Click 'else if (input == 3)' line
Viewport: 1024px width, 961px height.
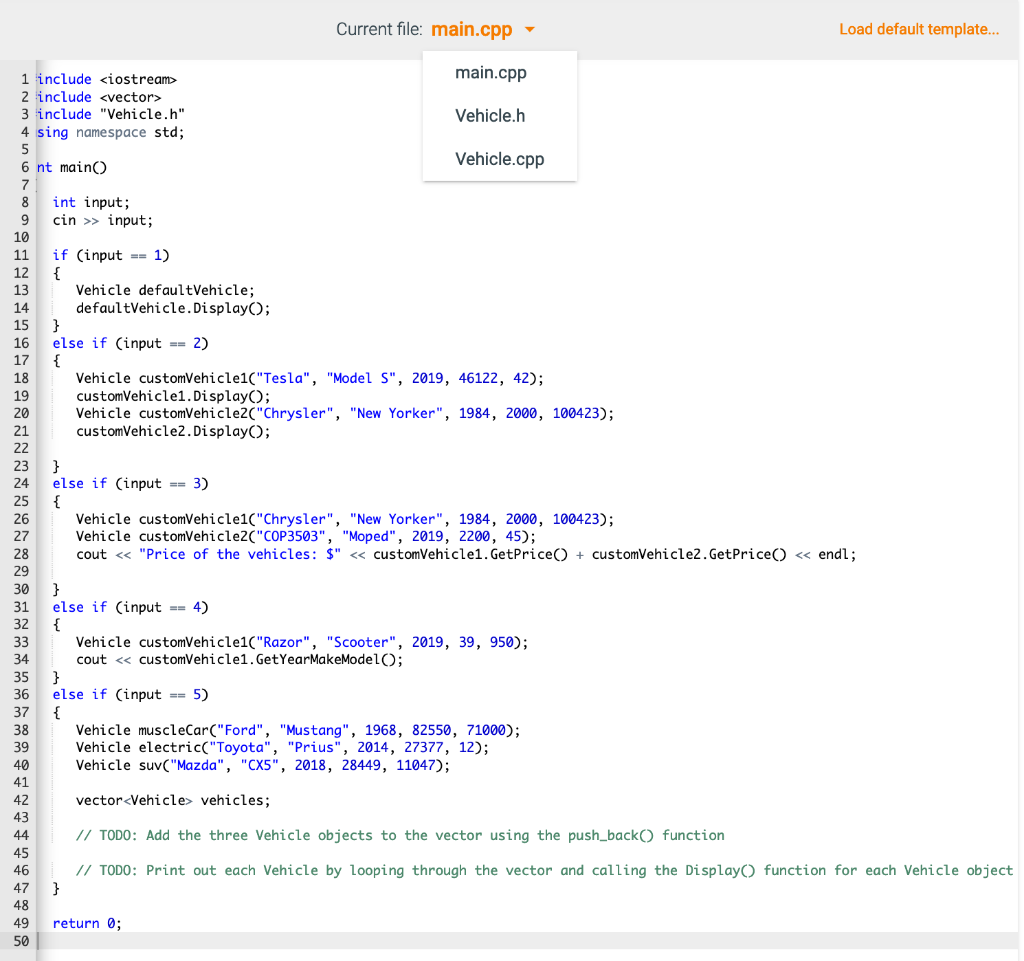coord(131,483)
